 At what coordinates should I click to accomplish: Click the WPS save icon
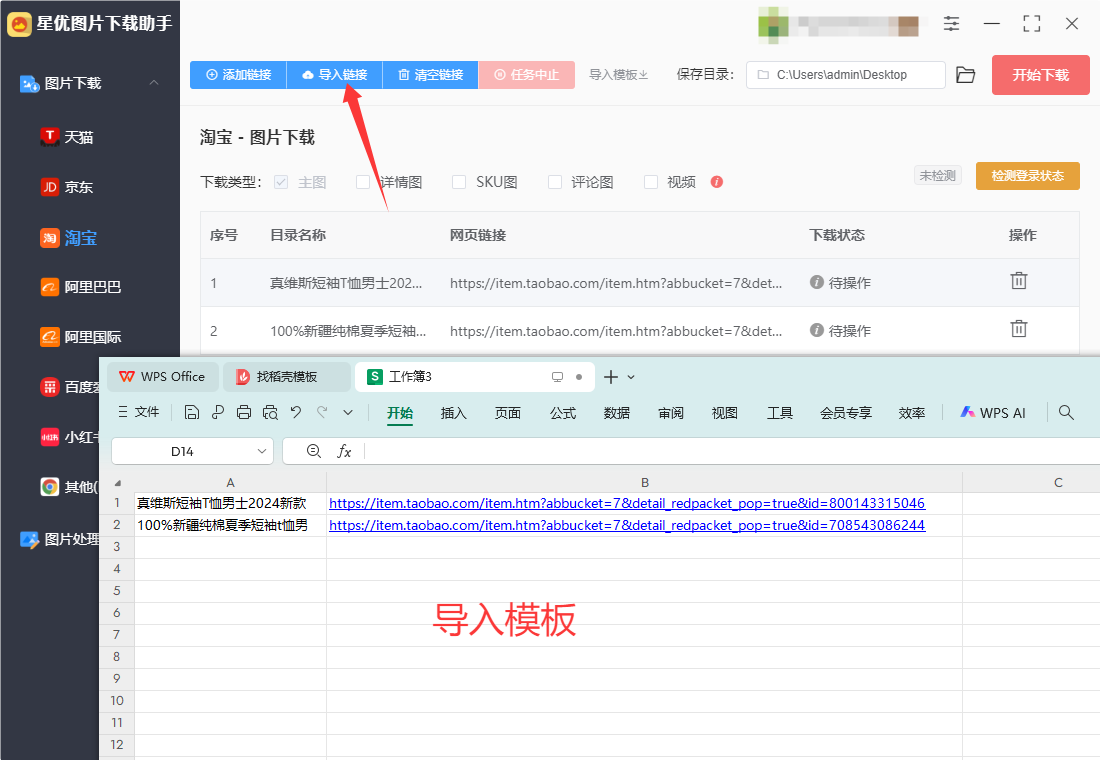point(192,413)
